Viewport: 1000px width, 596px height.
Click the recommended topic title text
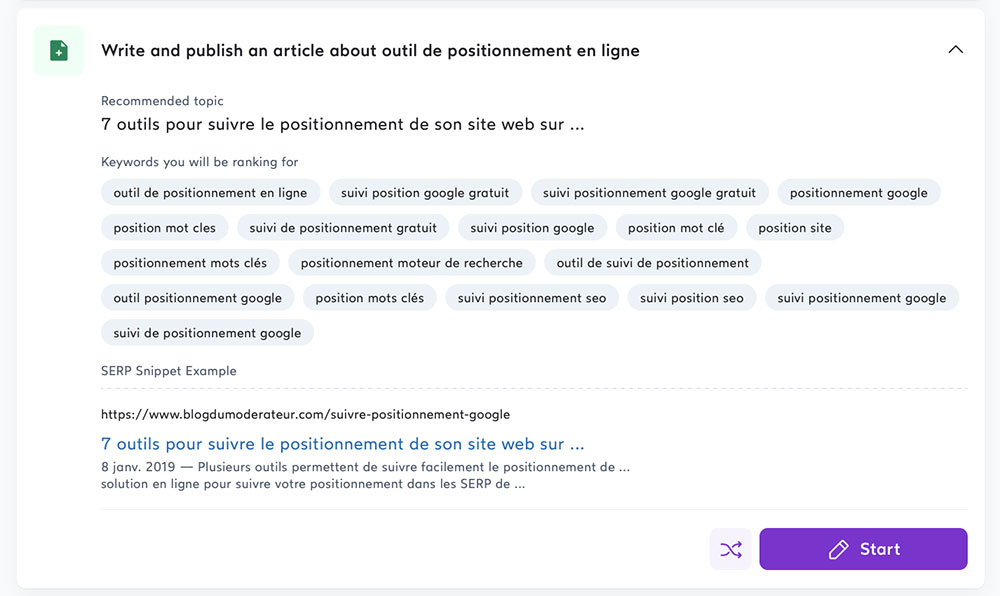pyautogui.click(x=342, y=124)
